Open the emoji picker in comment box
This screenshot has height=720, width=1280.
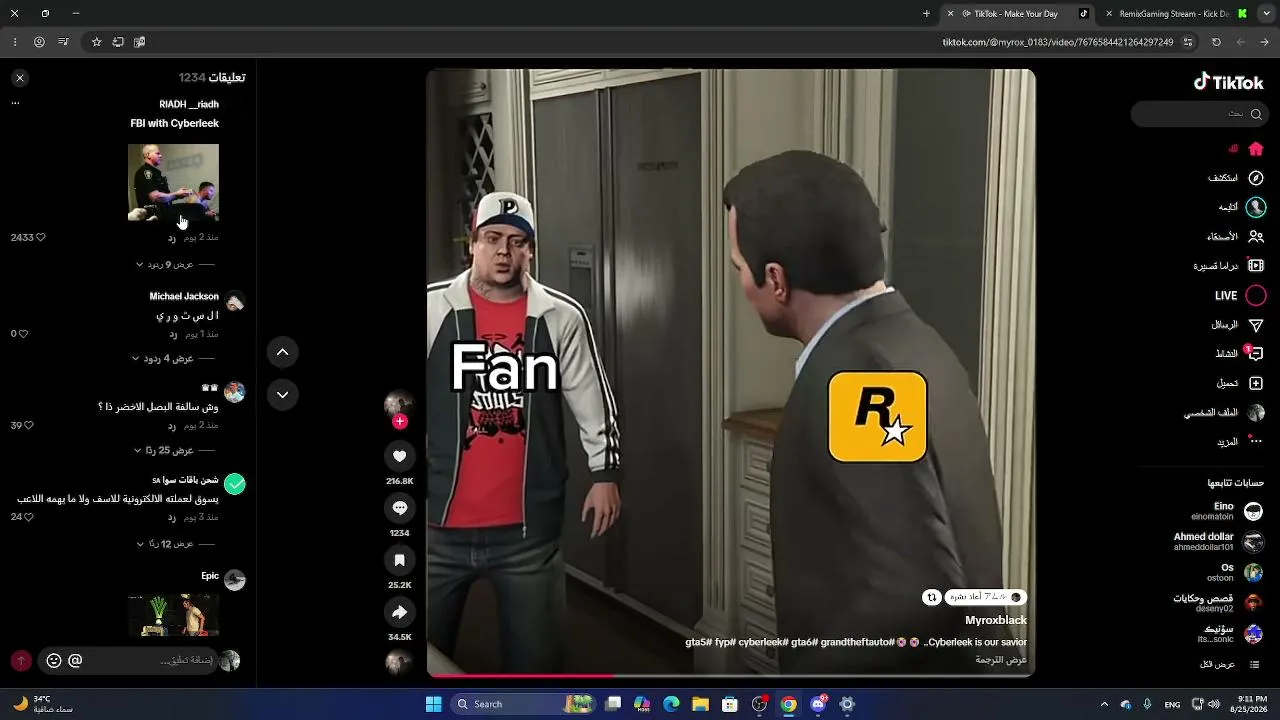[x=54, y=660]
